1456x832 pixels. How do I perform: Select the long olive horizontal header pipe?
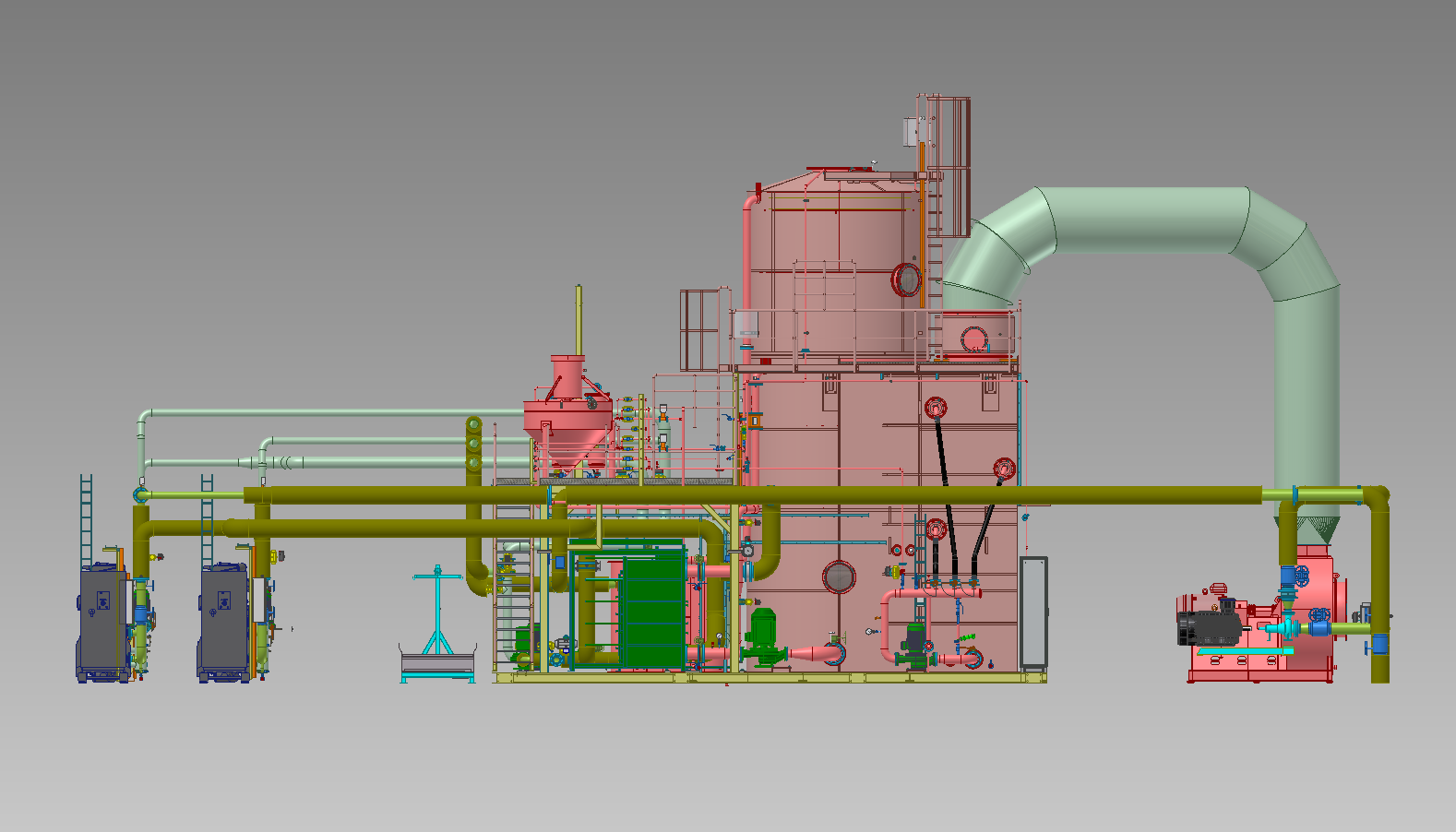pos(752,496)
